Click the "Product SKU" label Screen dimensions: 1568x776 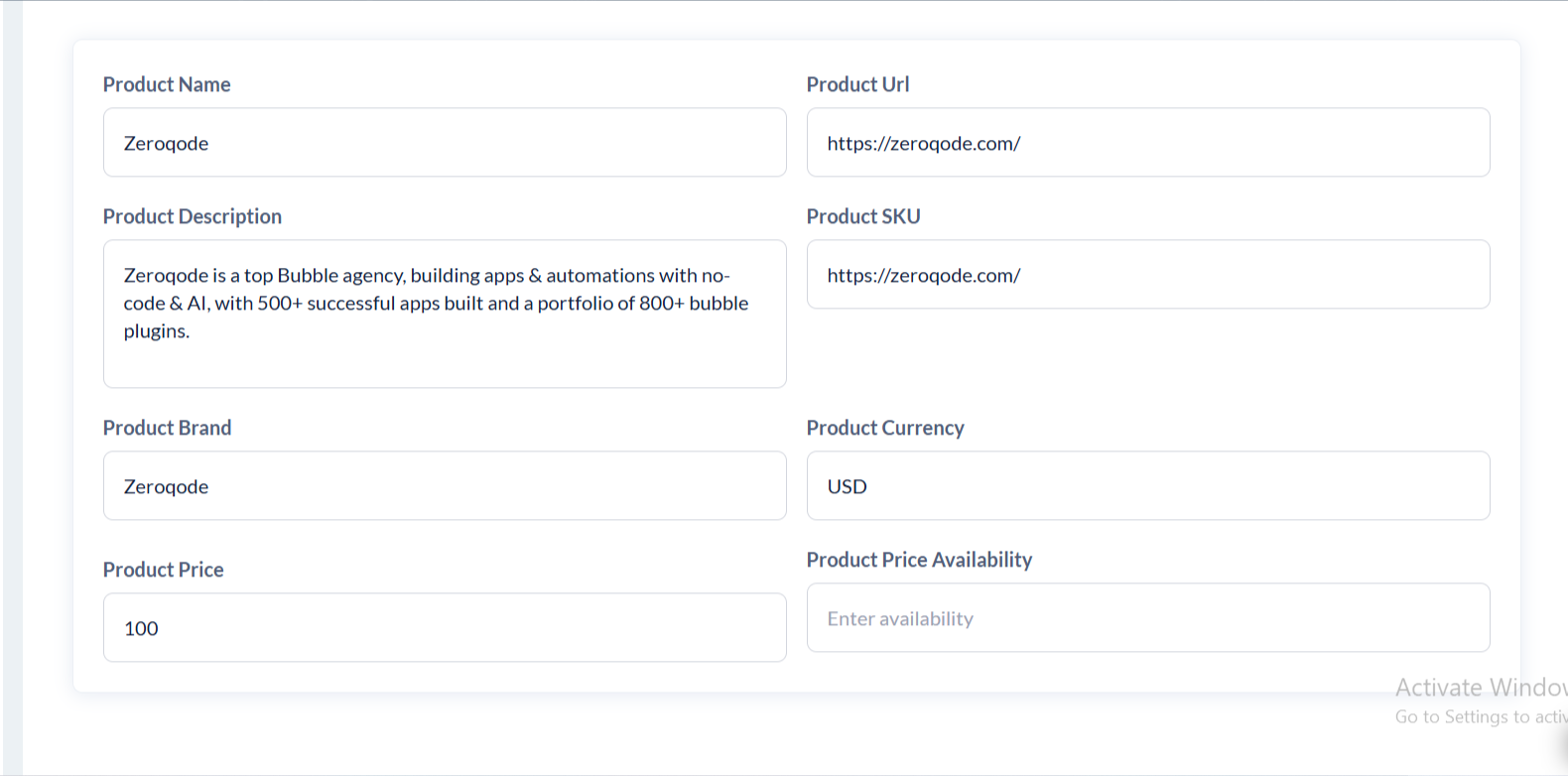click(863, 216)
